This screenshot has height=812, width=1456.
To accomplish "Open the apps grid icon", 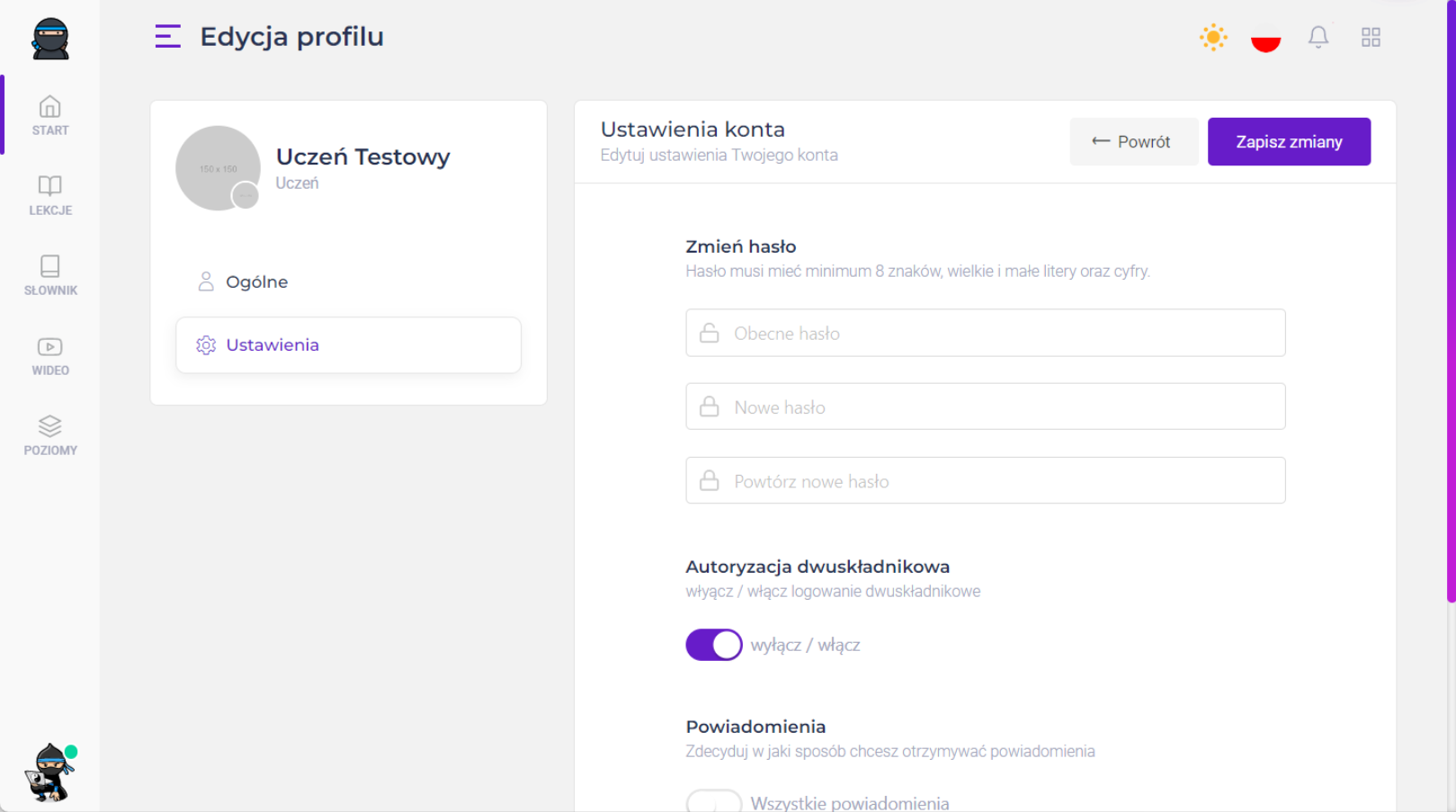I will point(1371,38).
